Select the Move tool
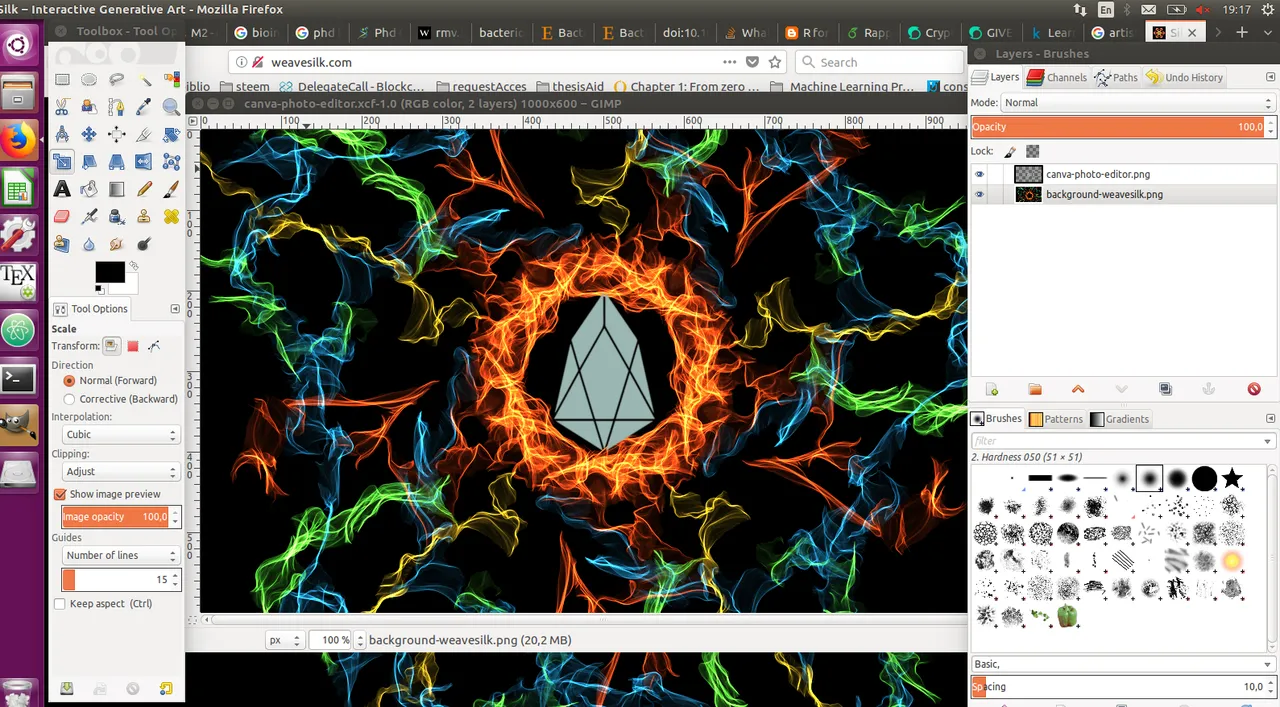The width and height of the screenshot is (1280, 707). (x=89, y=134)
